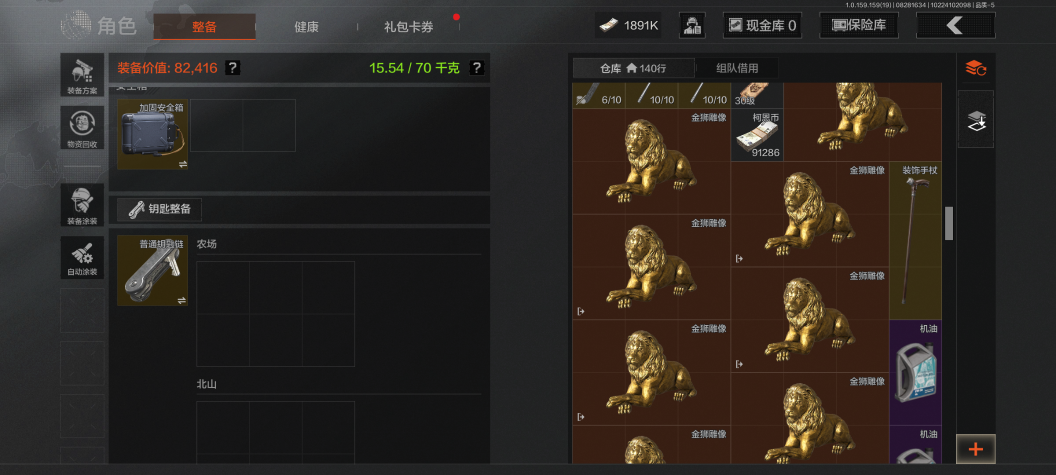Click the stack-merge layers icon
Image resolution: width=1056 pixels, height=475 pixels.
(975, 120)
